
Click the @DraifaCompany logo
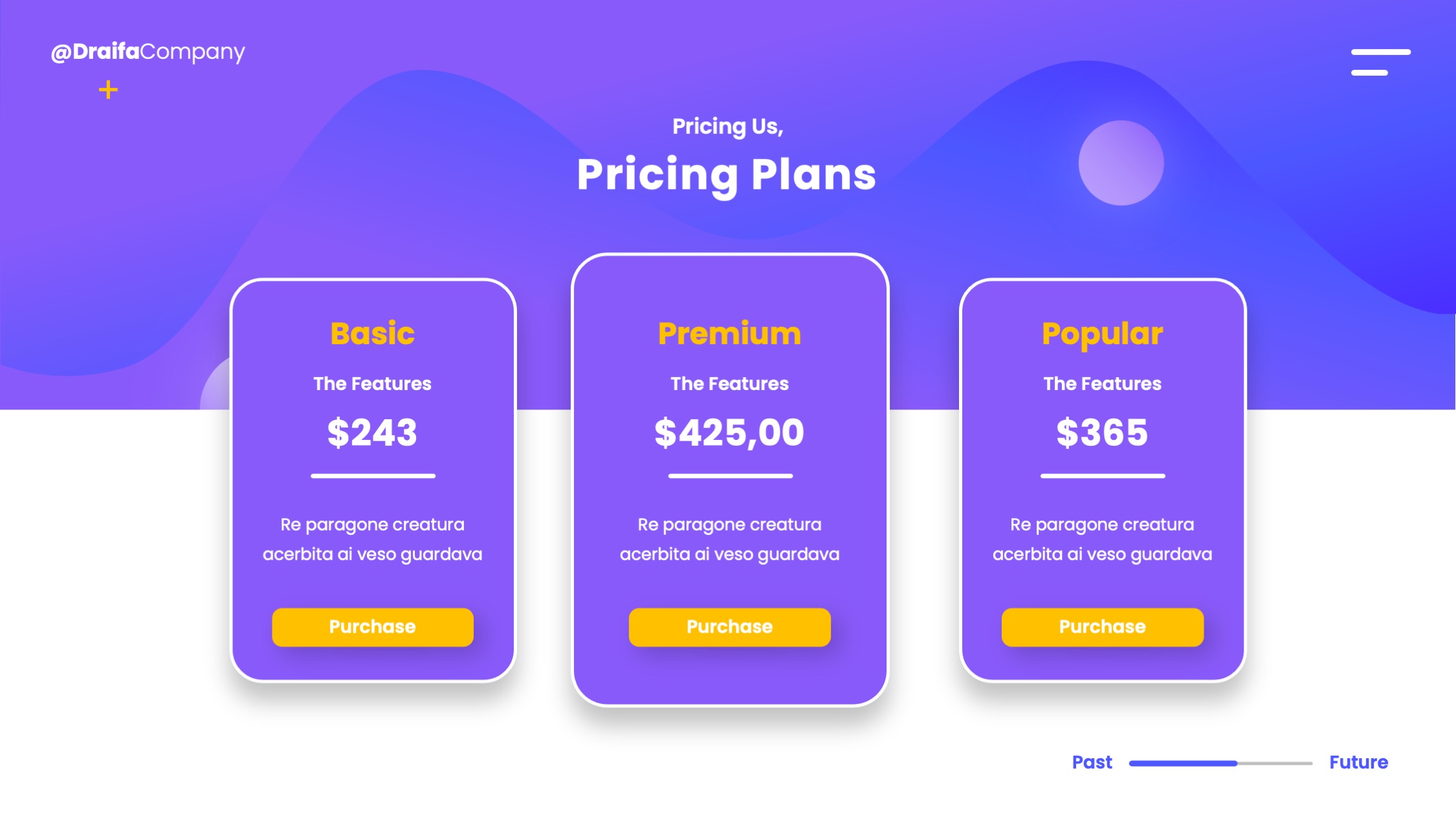(x=148, y=52)
